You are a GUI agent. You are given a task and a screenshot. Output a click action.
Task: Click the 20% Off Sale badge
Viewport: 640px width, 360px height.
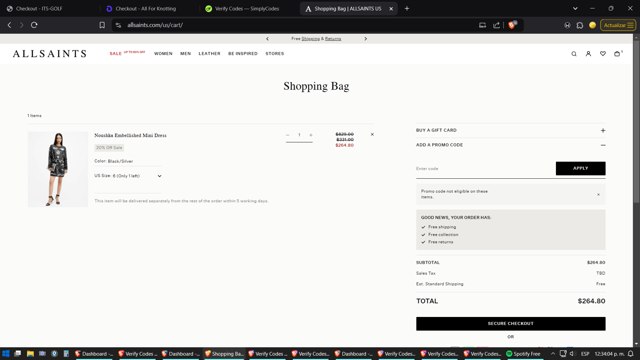point(109,148)
